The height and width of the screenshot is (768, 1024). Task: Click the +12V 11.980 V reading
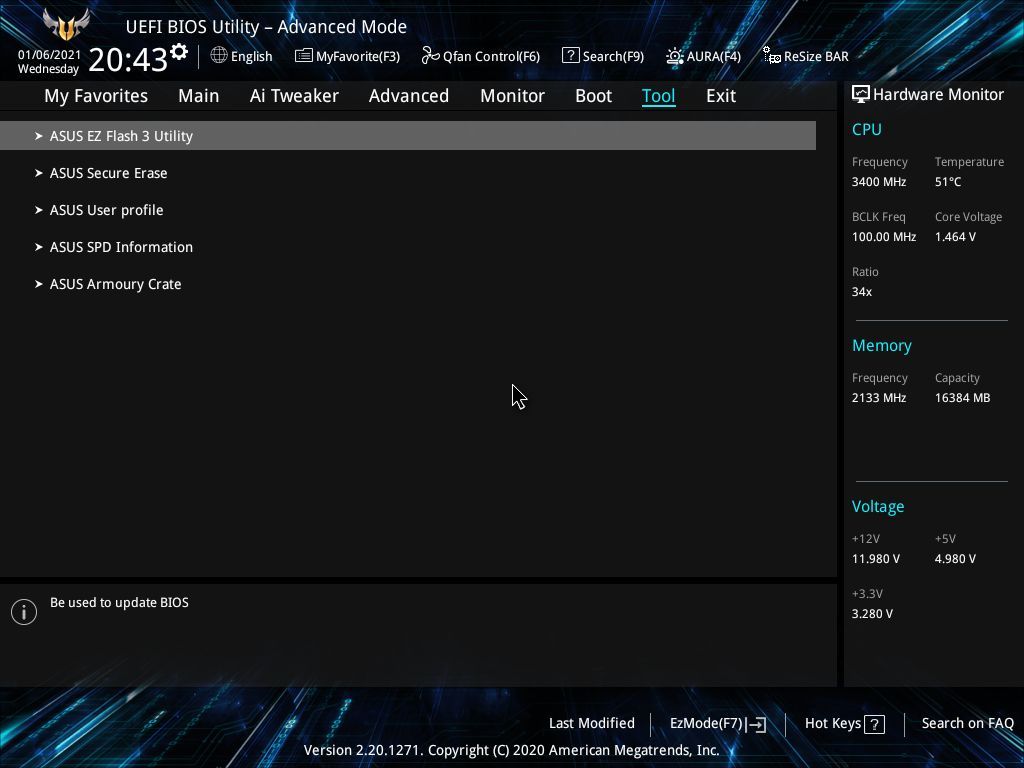point(875,559)
